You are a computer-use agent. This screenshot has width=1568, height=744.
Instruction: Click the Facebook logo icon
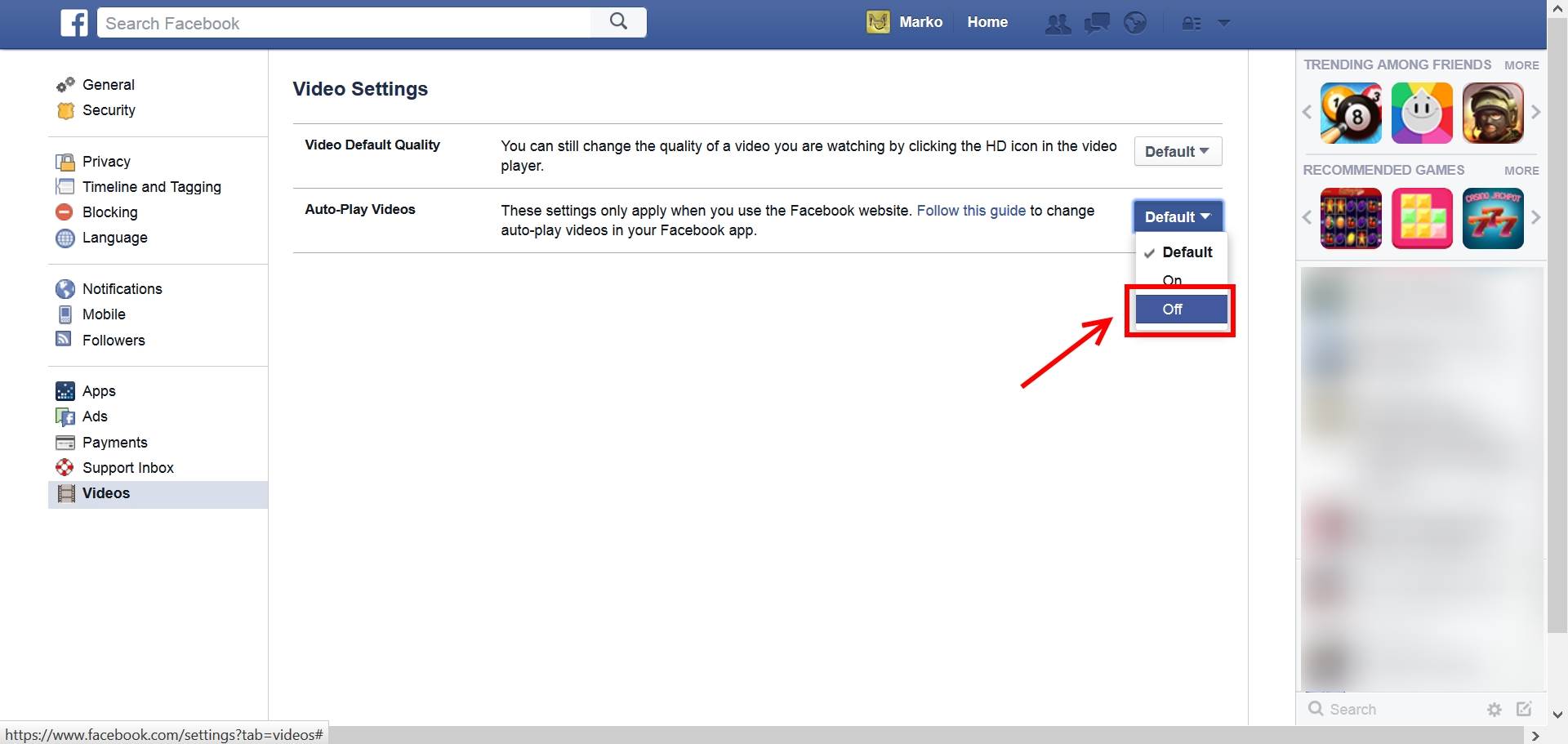[x=74, y=23]
